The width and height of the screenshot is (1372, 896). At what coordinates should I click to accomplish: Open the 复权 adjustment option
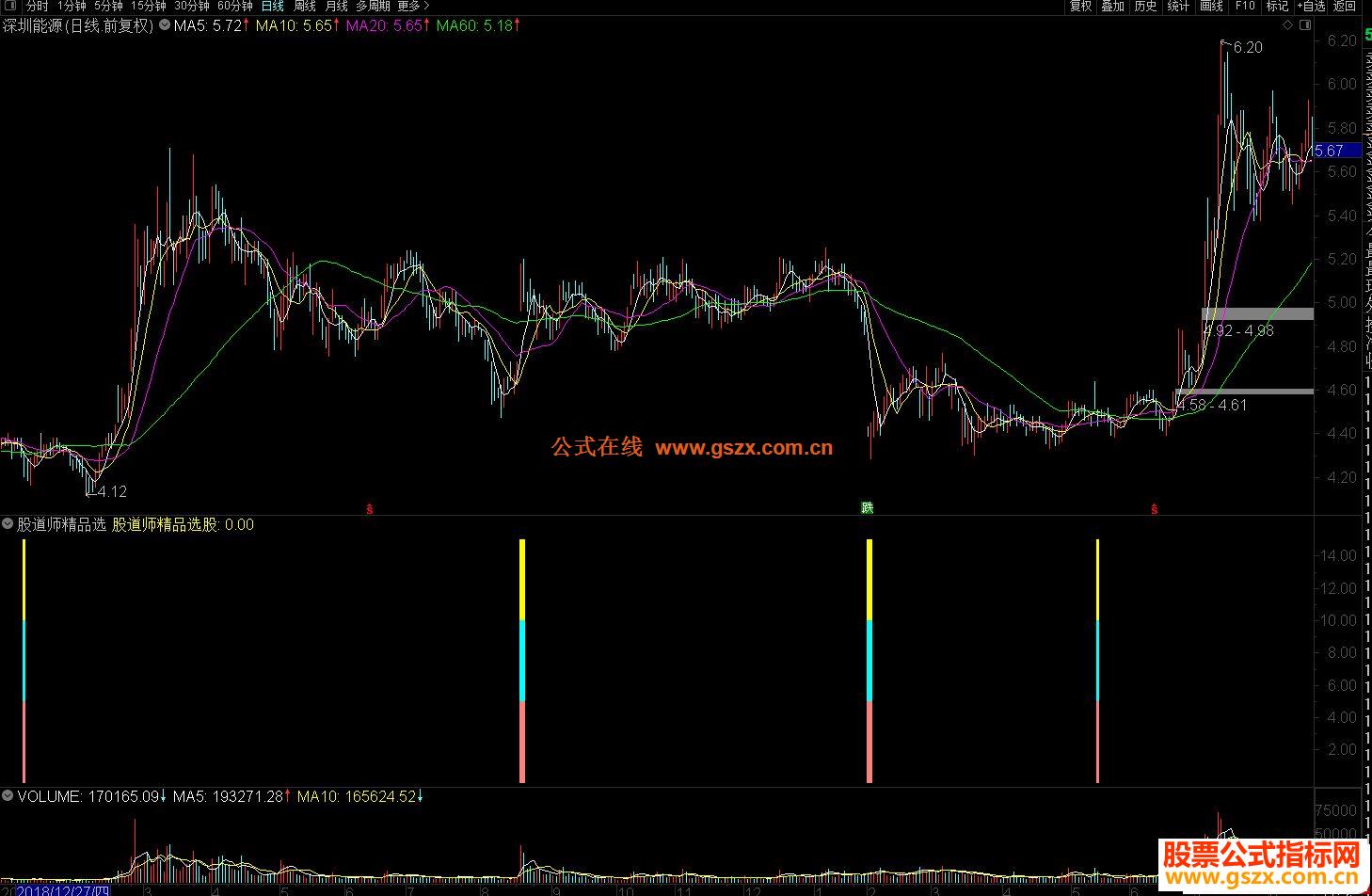click(1080, 6)
